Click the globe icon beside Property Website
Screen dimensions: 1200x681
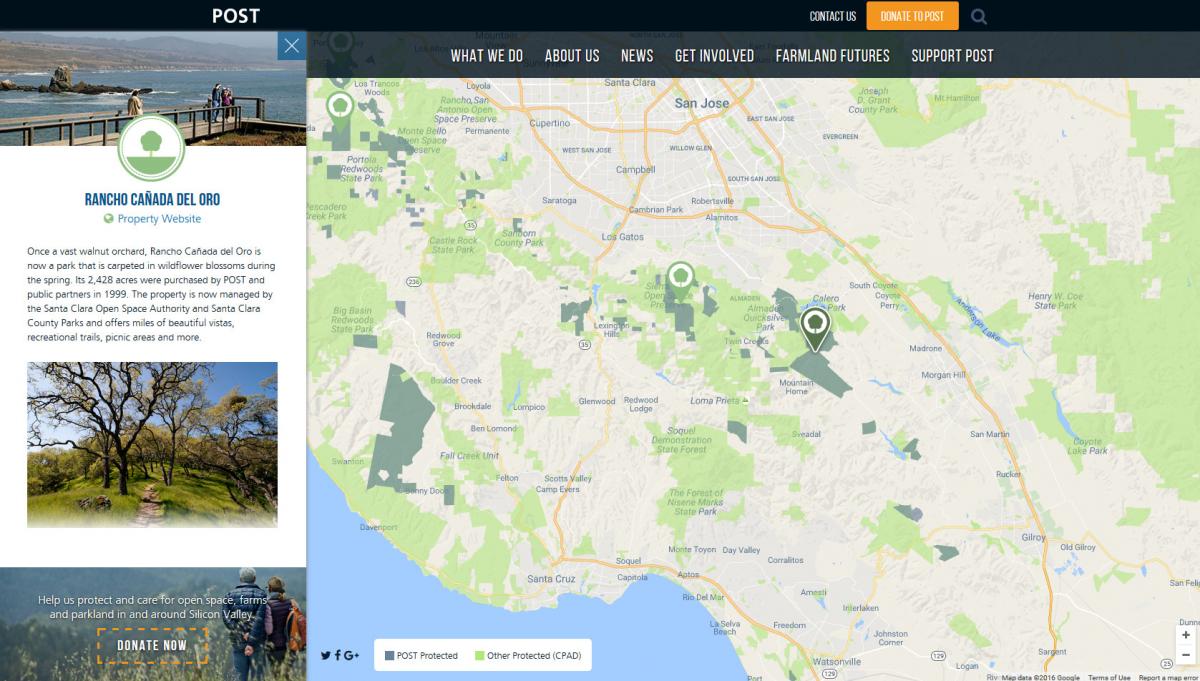[x=108, y=219]
